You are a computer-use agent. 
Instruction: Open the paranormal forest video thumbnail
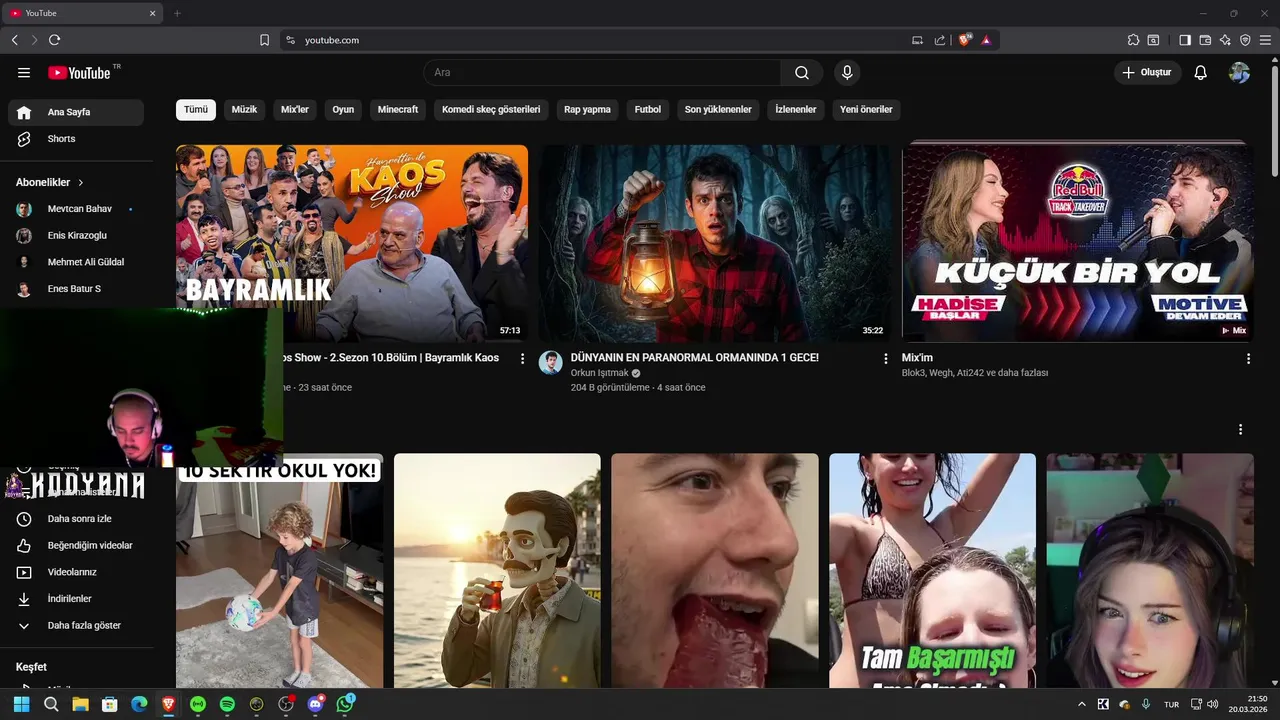click(715, 243)
